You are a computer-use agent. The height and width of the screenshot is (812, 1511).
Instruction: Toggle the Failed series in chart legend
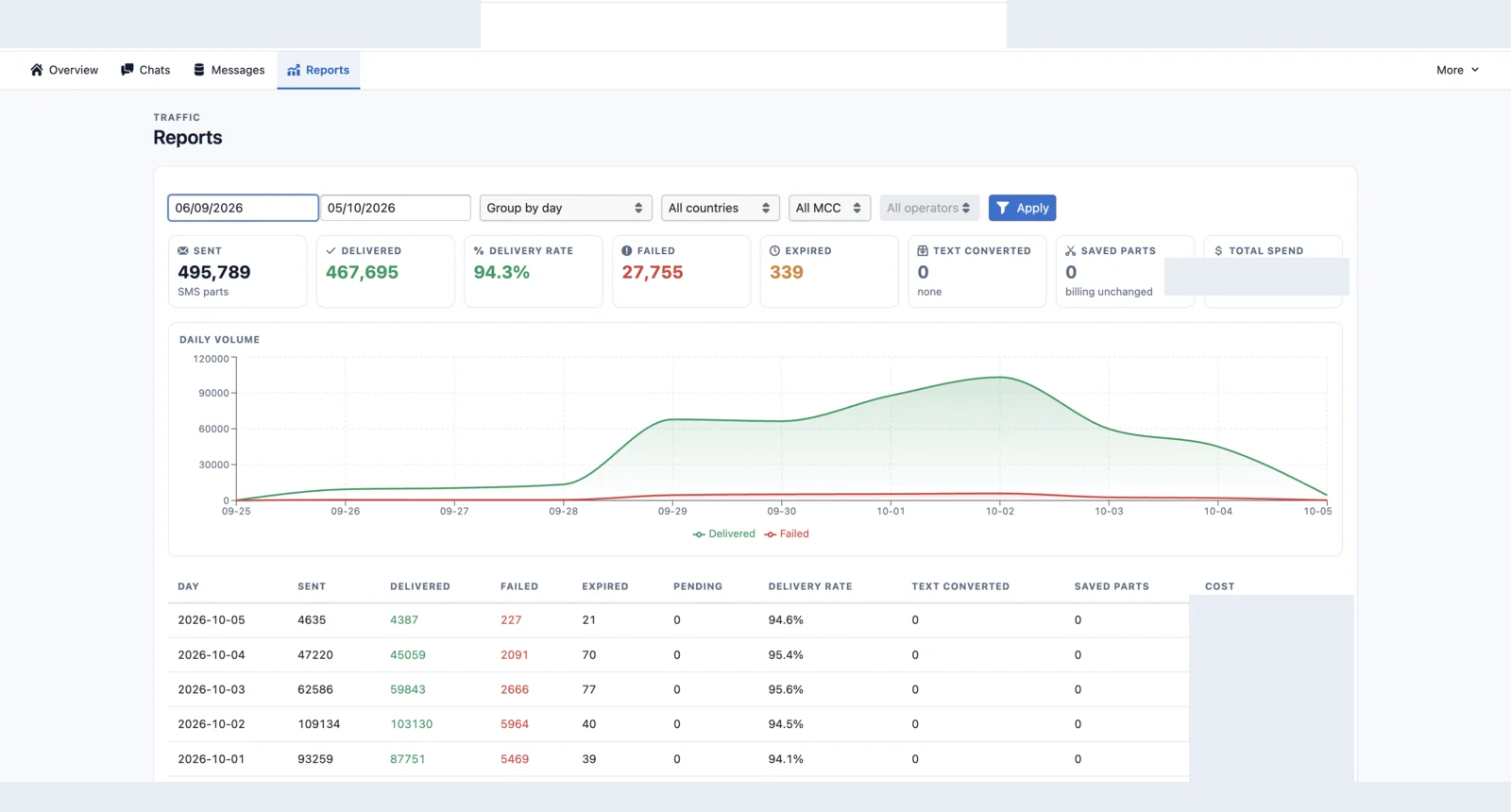[787, 534]
